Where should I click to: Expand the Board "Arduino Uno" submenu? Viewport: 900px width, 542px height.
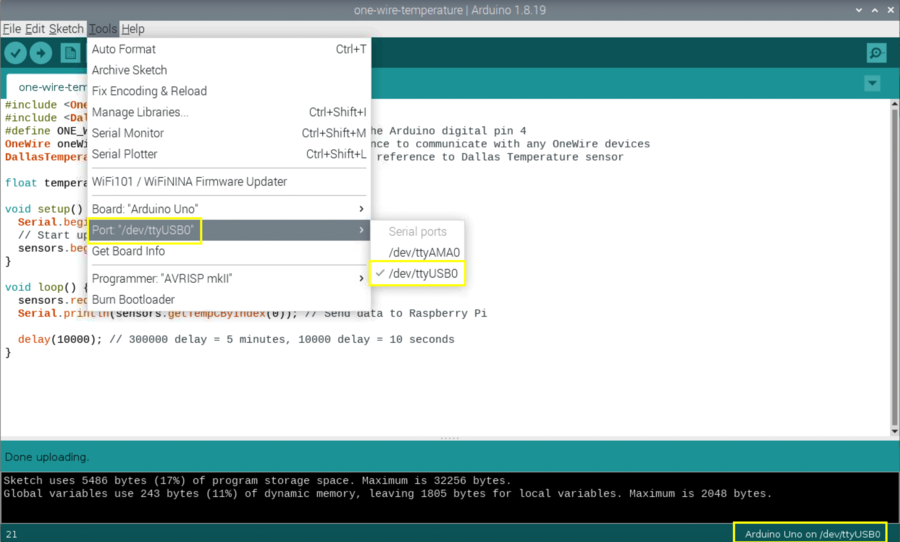(x=228, y=209)
